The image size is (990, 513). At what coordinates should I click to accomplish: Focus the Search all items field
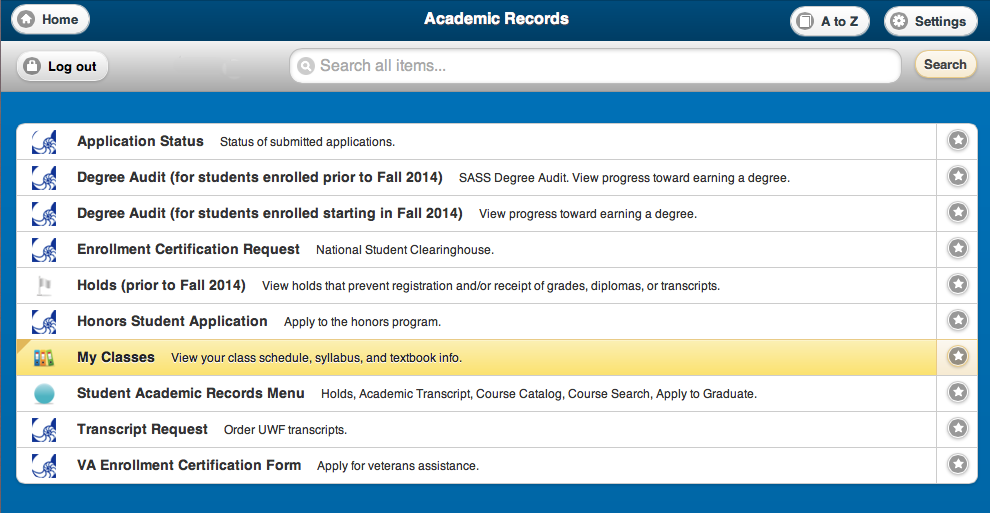595,66
